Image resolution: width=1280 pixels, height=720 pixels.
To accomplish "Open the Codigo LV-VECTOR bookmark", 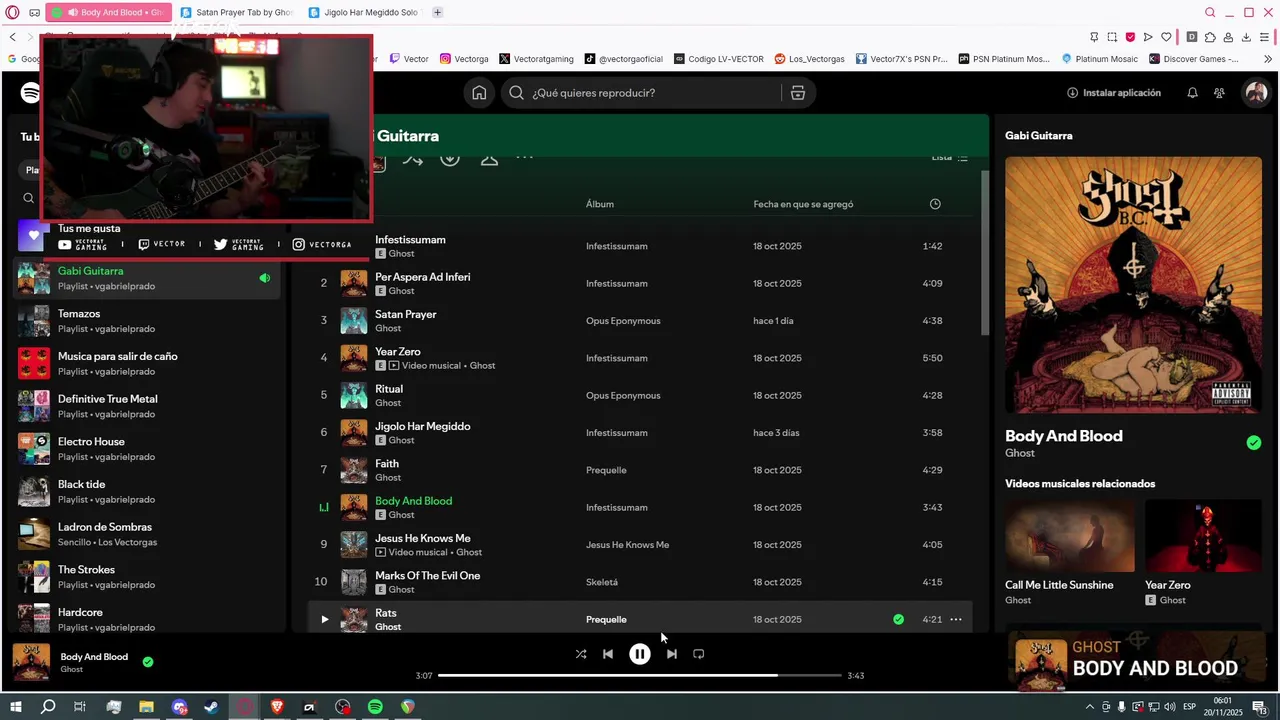I will (718, 59).
